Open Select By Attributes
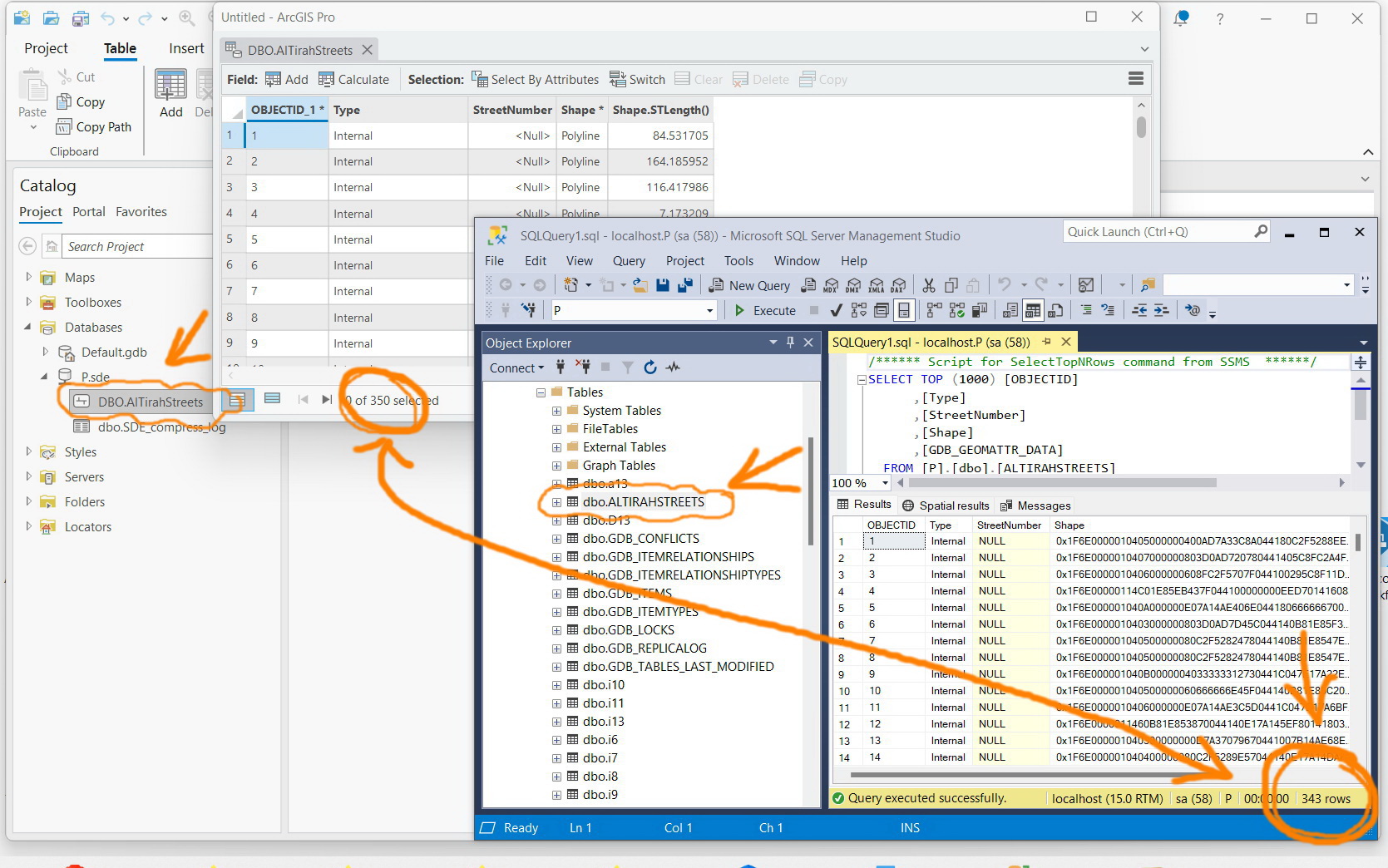1388x868 pixels. [535, 80]
